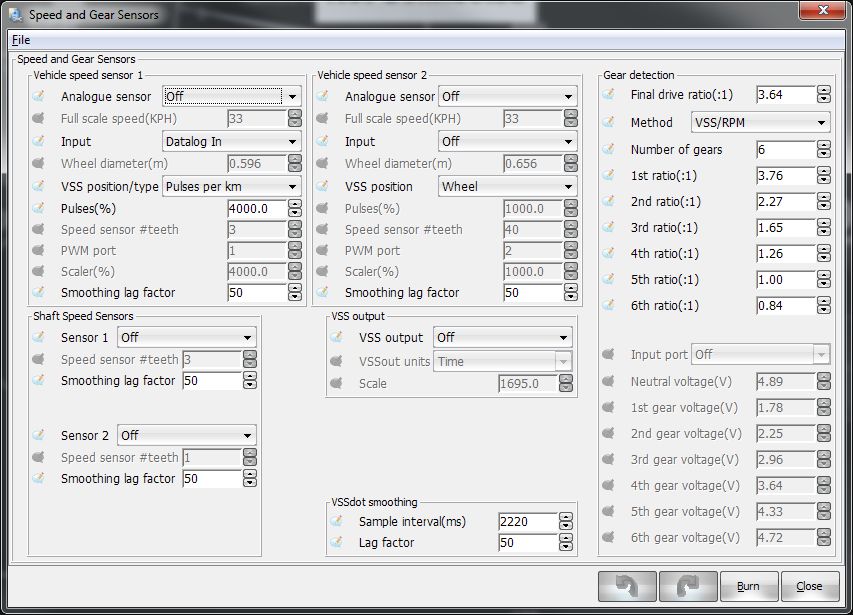Viewport: 853px width, 615px height.
Task: Click the icon next to VSS output label
Action: pyautogui.click(x=337, y=338)
